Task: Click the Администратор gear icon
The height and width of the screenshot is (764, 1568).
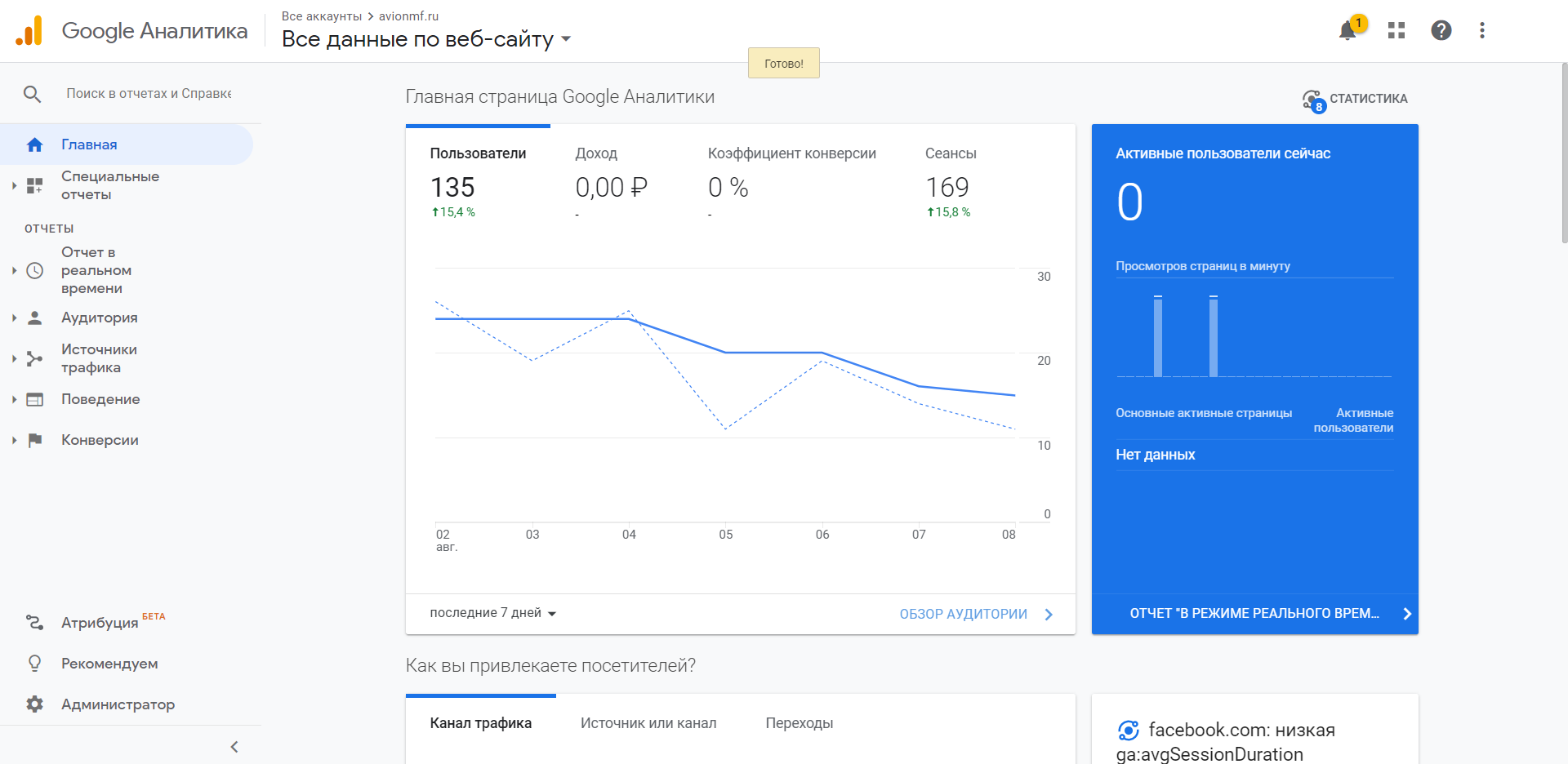Action: click(34, 704)
